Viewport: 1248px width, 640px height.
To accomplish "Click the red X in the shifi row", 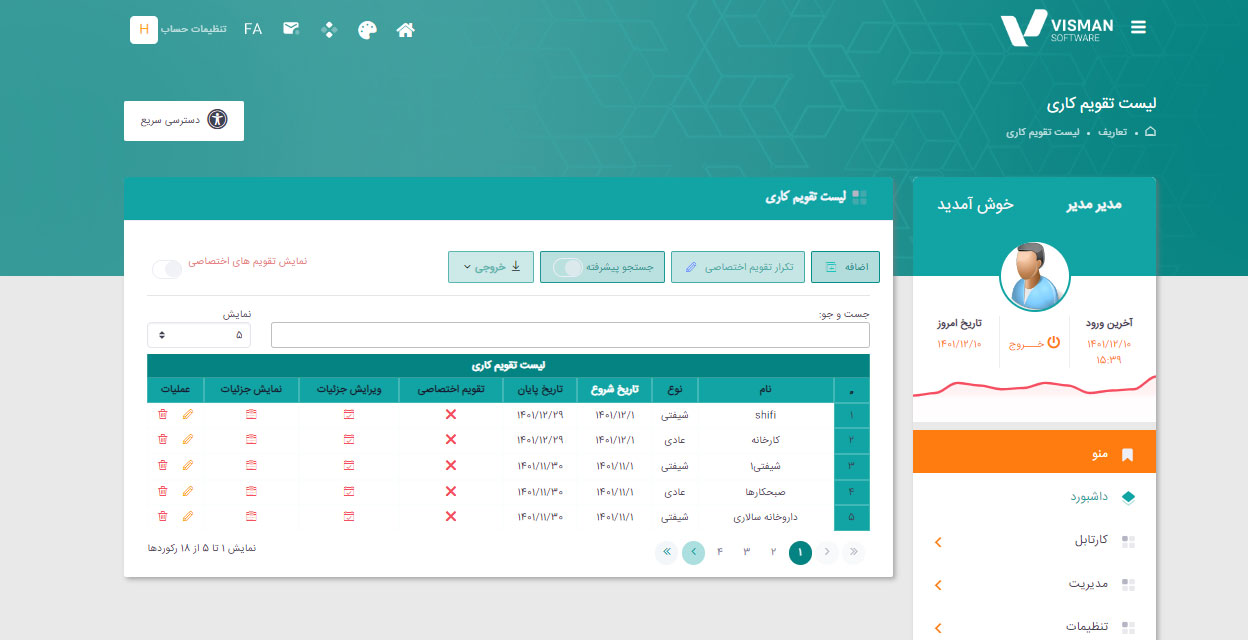I will [451, 413].
